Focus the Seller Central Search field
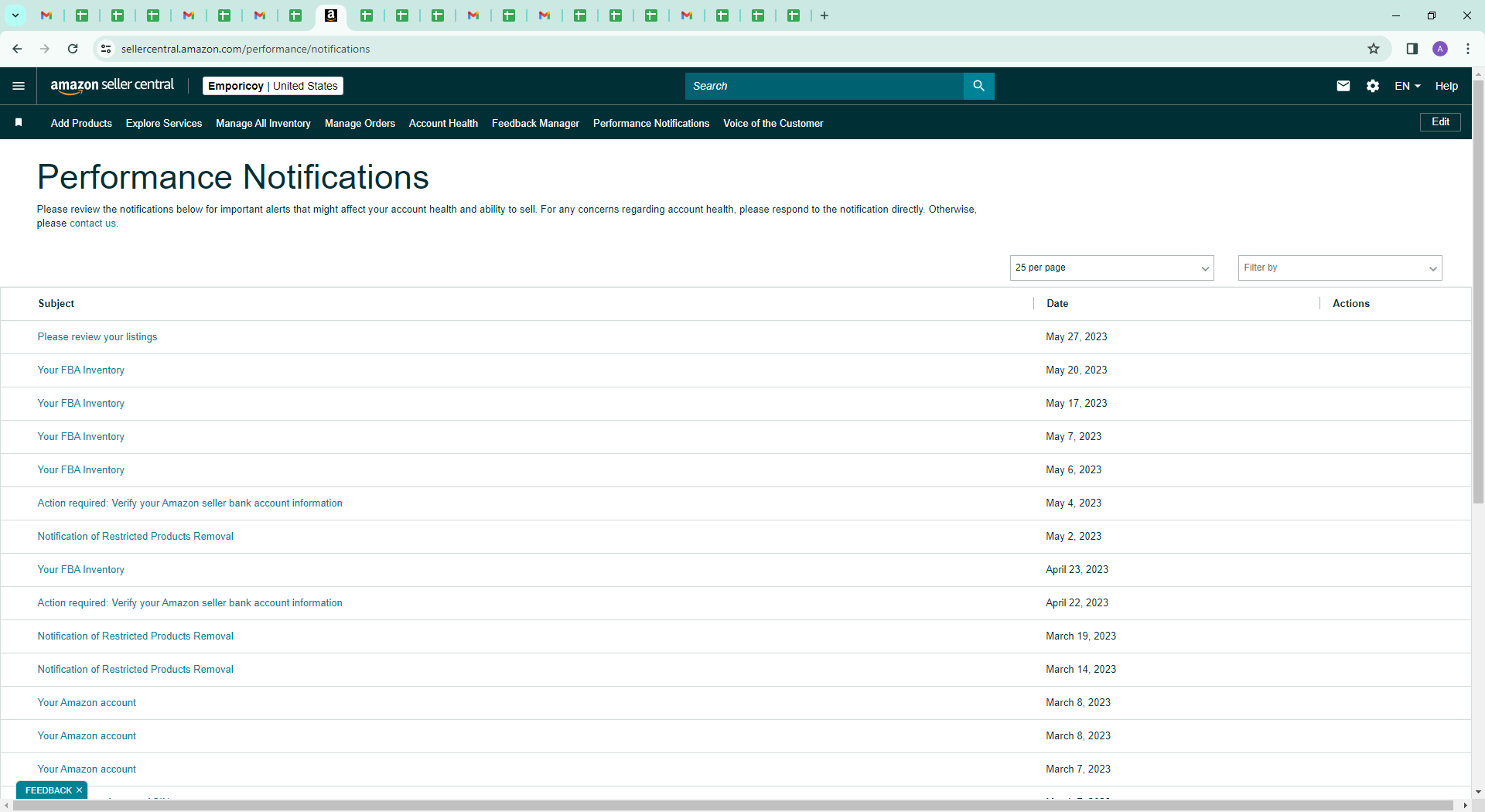 [x=824, y=86]
